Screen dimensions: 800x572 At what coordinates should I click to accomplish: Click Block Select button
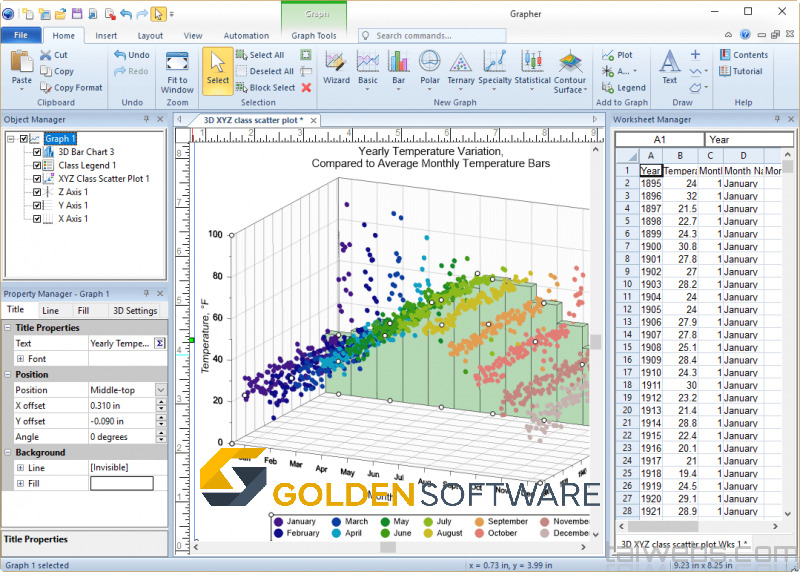click(266, 88)
